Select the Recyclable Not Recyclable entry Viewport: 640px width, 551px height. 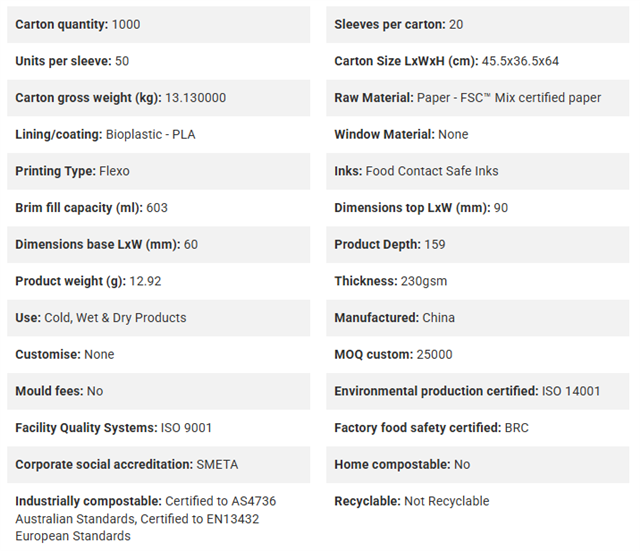pos(412,501)
